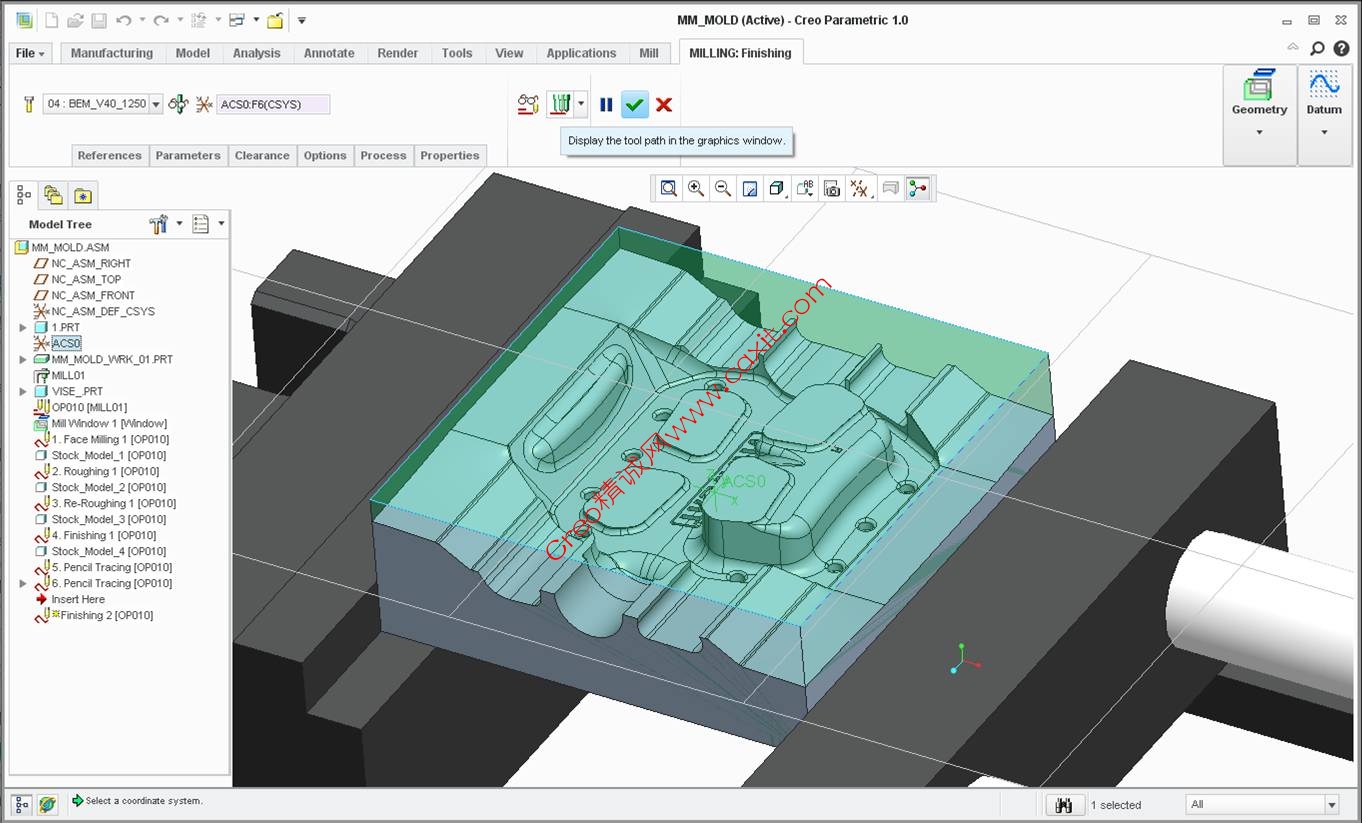Open the Saved Orientations icon
Screen dimensions: 1362x823
point(805,188)
